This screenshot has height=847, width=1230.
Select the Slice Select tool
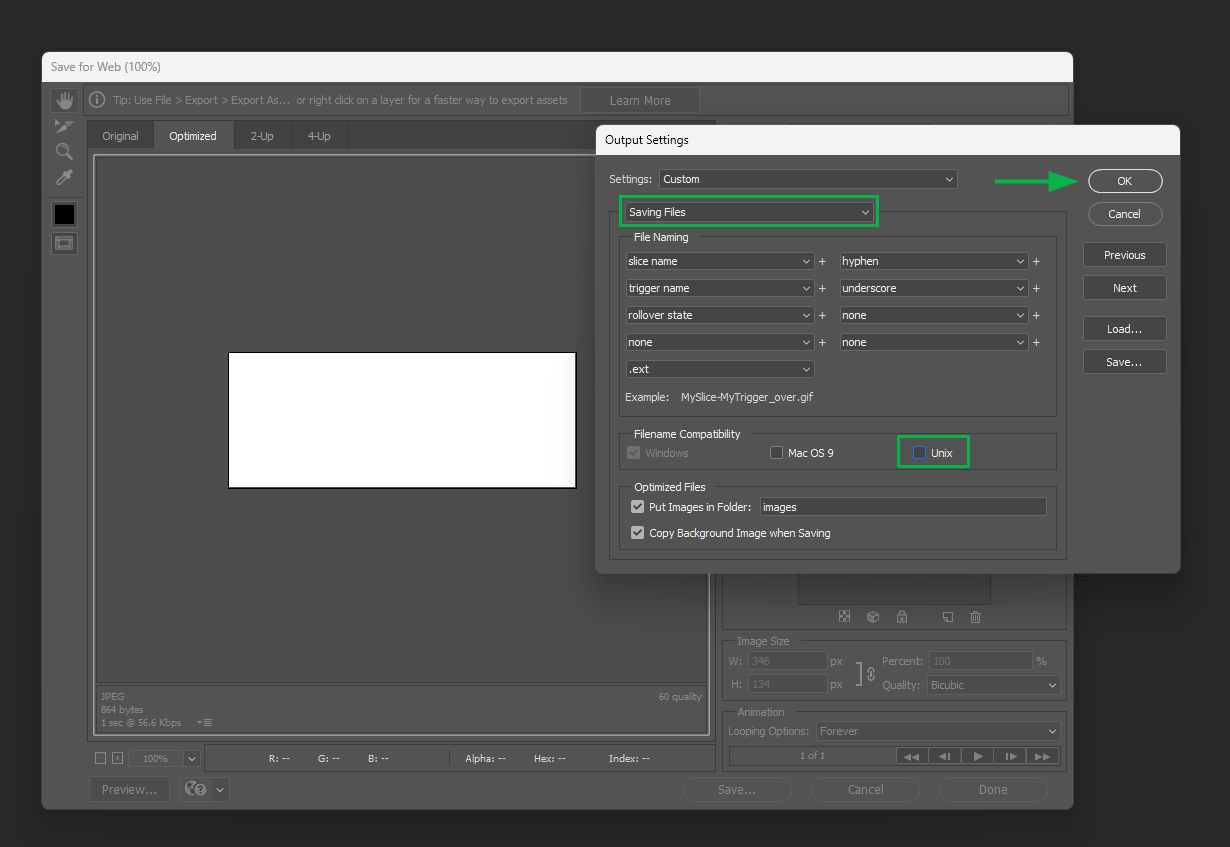coord(64,126)
